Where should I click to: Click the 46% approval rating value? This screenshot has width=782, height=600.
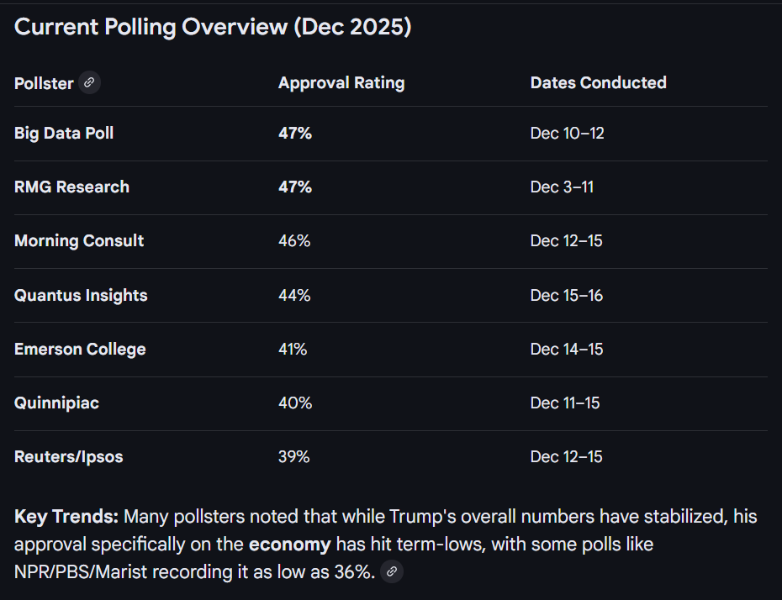294,241
